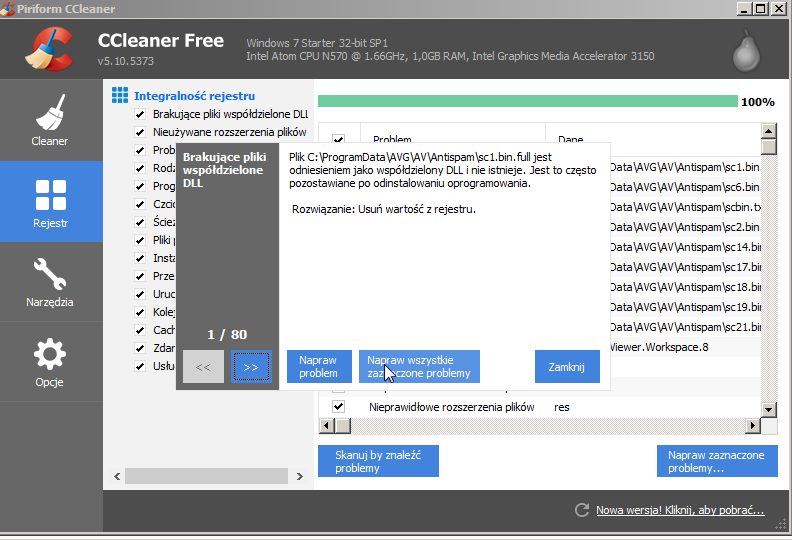792x540 pixels.
Task: Click the refresh icon beside update link
Action: tap(582, 510)
